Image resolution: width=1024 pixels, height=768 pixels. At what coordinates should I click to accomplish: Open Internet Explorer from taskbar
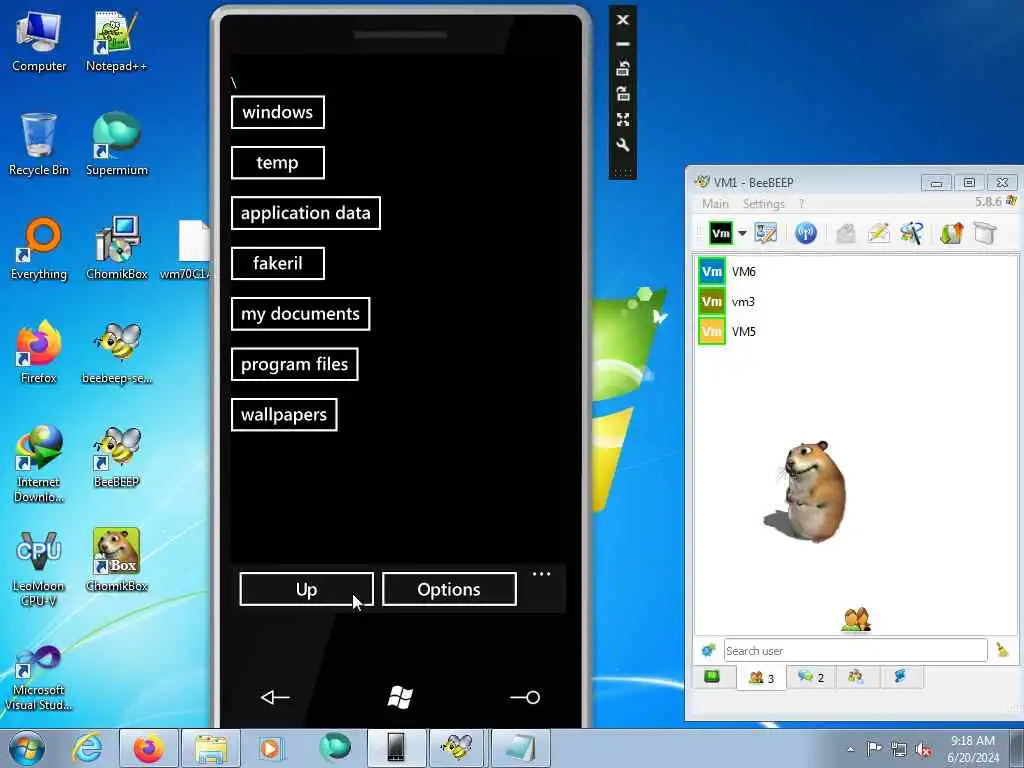pos(87,748)
